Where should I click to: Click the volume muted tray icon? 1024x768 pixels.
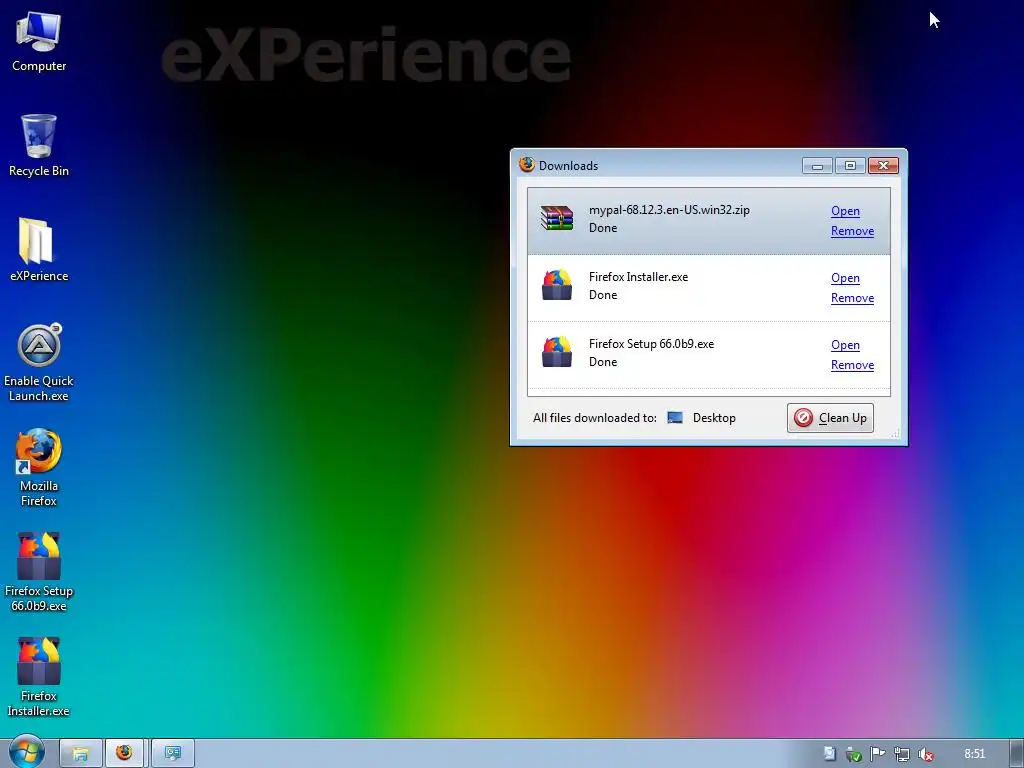coord(926,754)
